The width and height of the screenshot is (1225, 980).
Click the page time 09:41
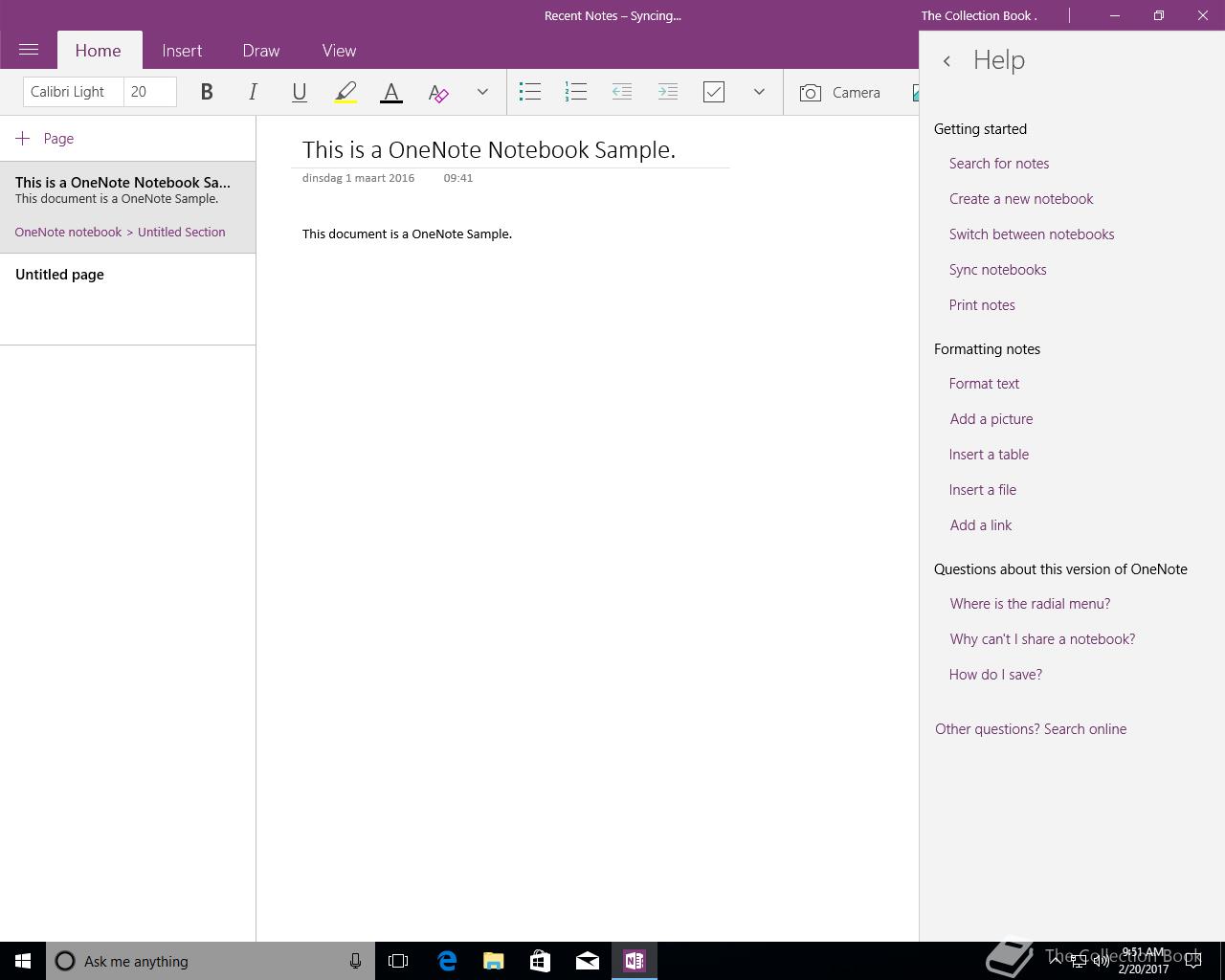458,178
